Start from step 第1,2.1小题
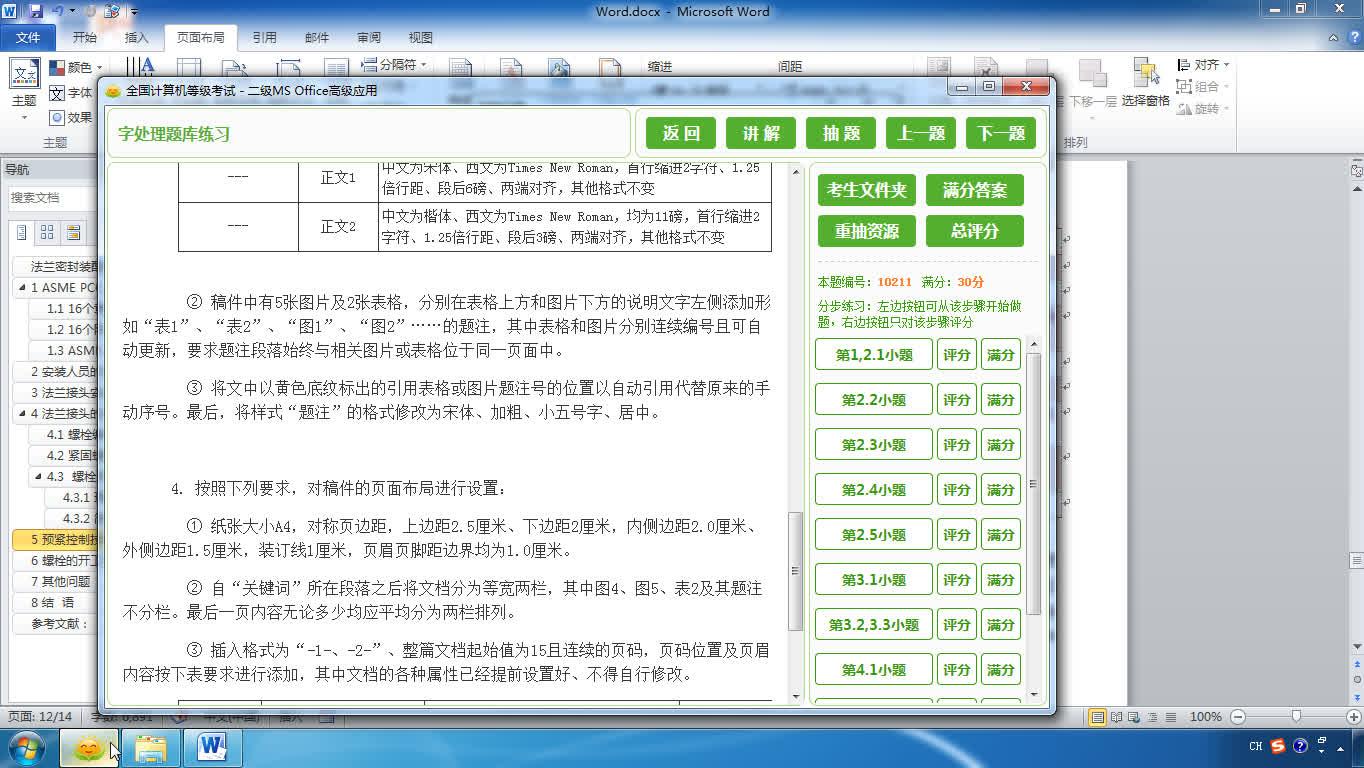The image size is (1364, 768). pos(874,355)
